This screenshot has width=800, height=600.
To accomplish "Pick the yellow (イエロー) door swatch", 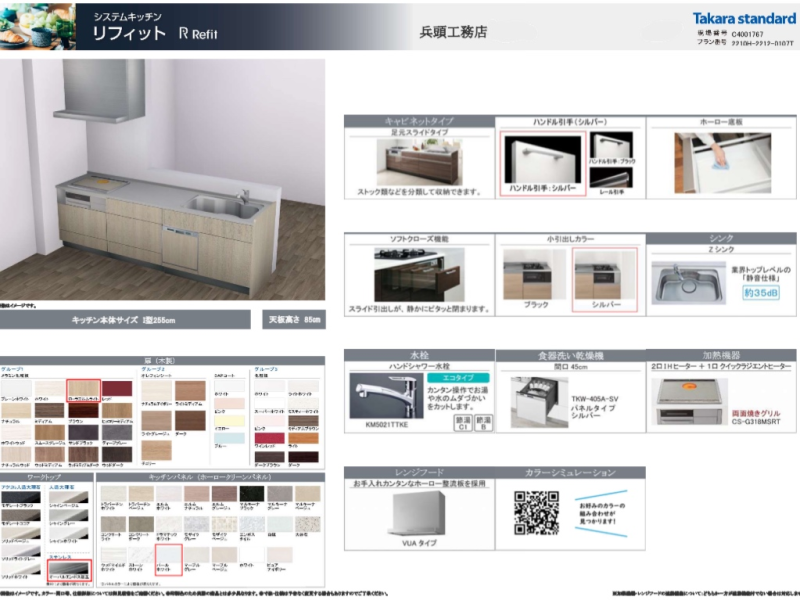I will [229, 422].
